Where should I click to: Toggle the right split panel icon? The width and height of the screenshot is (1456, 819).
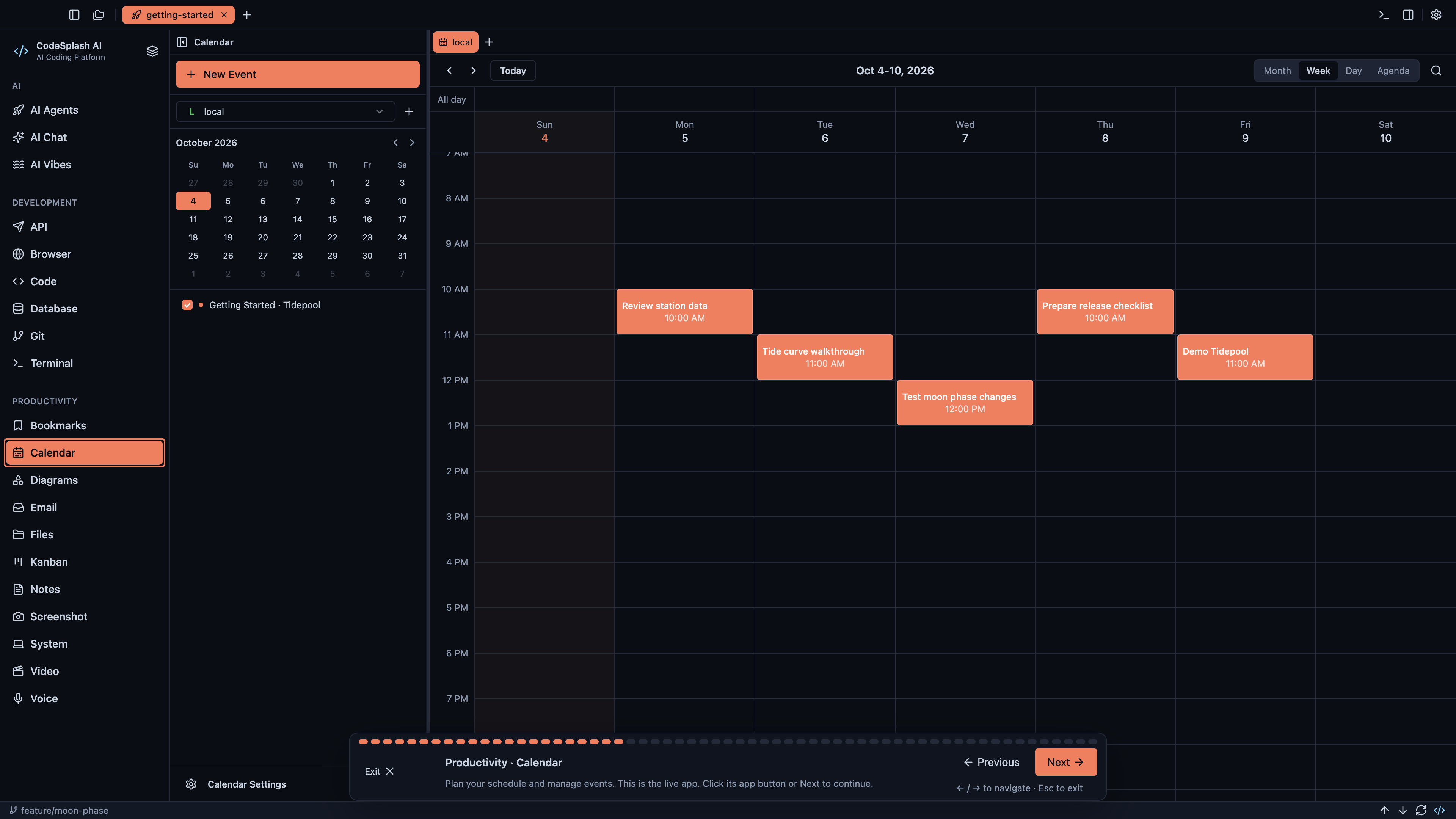1409,15
